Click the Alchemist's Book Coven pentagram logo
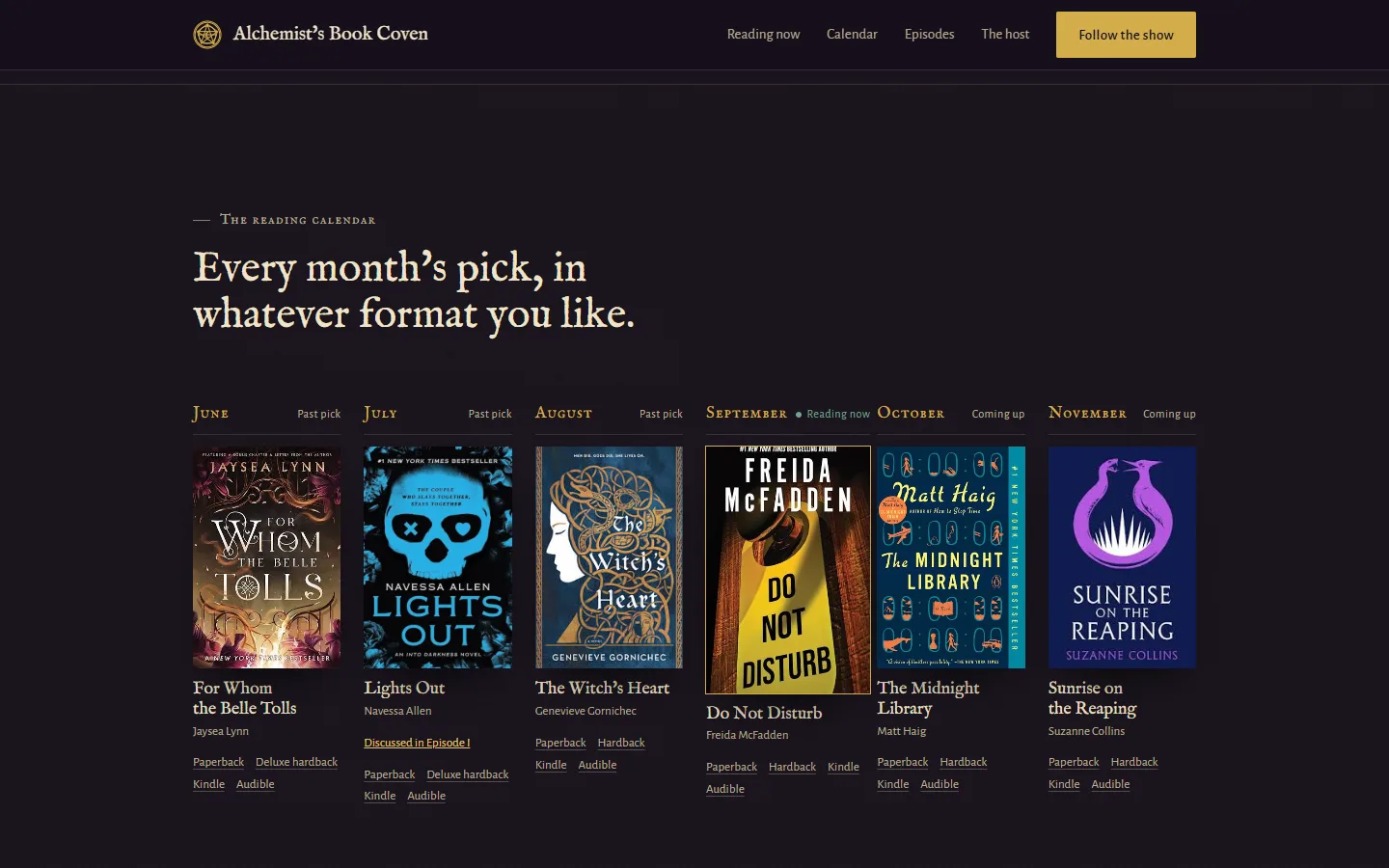Viewport: 1389px width, 868px height. (207, 35)
